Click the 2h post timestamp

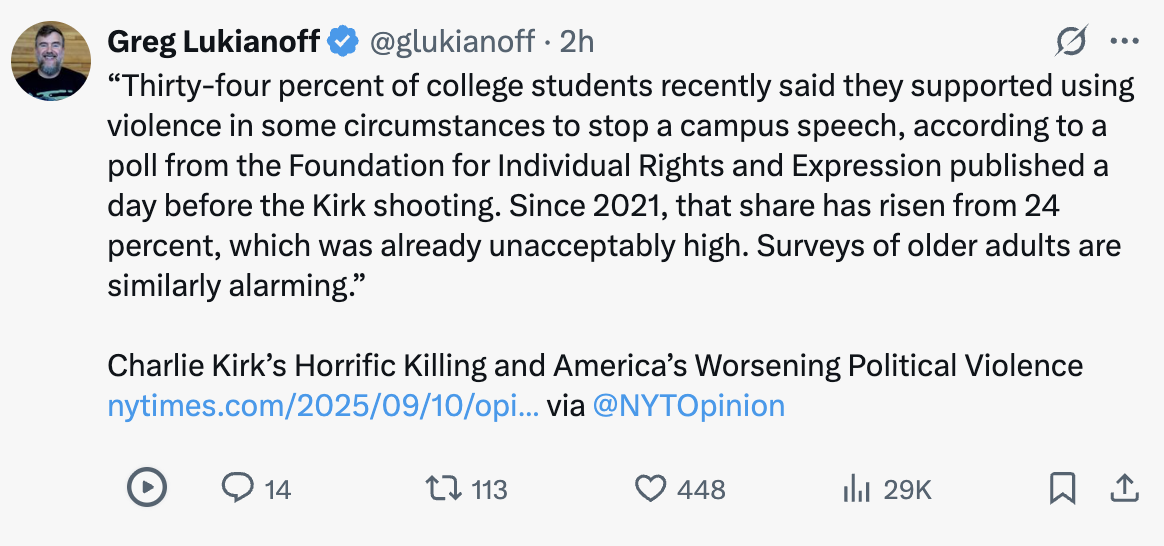tap(577, 42)
